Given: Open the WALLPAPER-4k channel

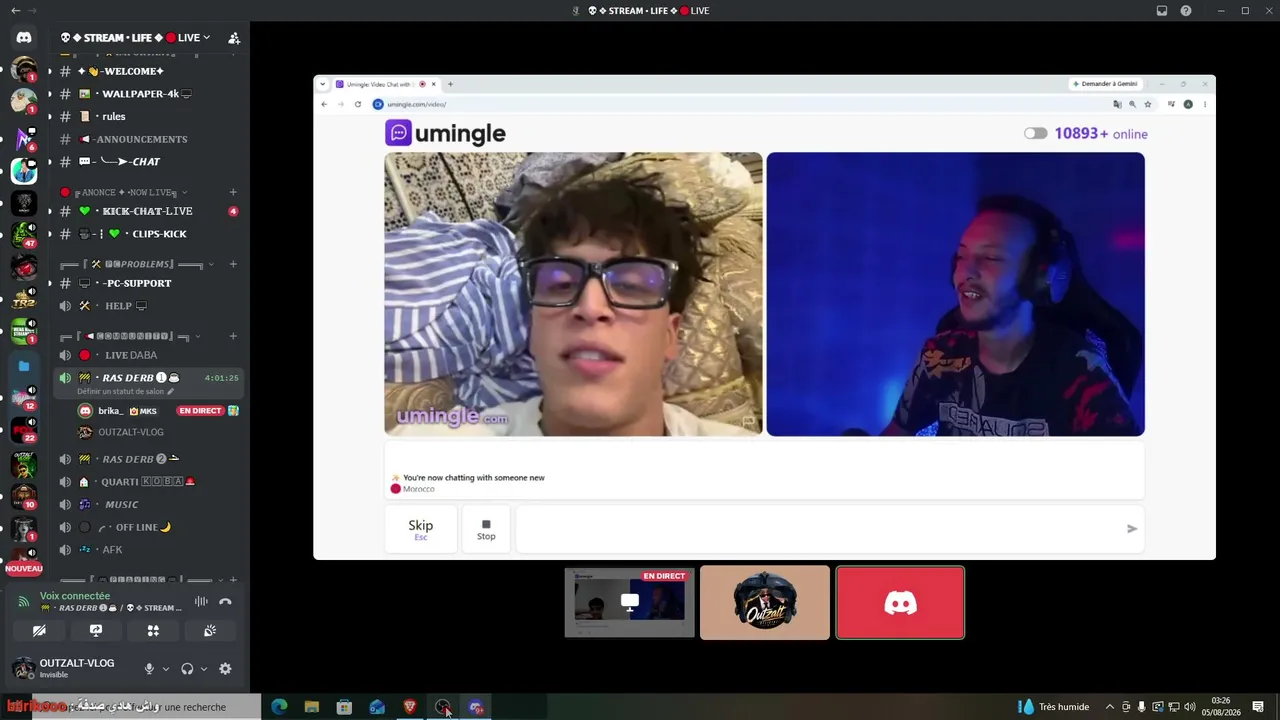Looking at the screenshot, I should tap(149, 94).
